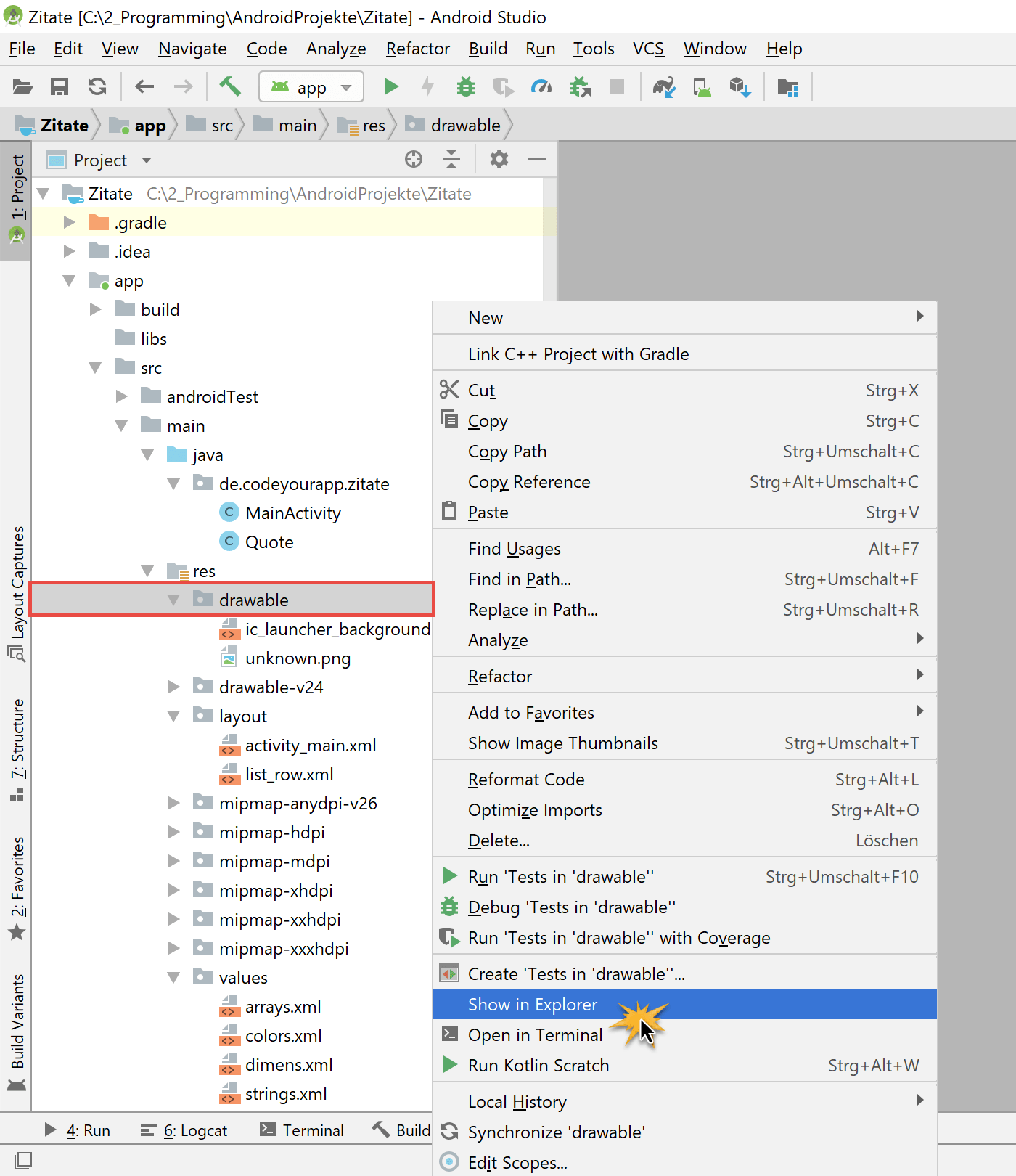Click Attach debugger to process icon
1016x1176 pixels.
click(580, 87)
